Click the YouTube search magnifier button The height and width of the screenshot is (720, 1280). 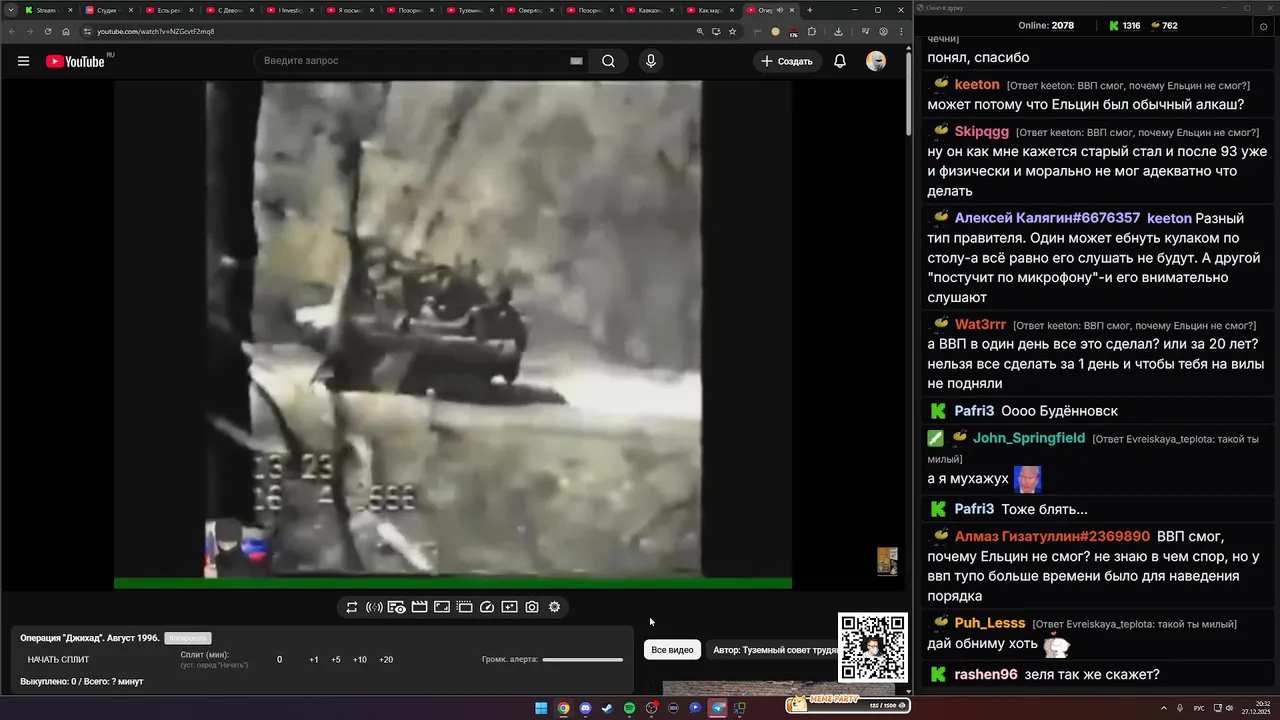[608, 61]
